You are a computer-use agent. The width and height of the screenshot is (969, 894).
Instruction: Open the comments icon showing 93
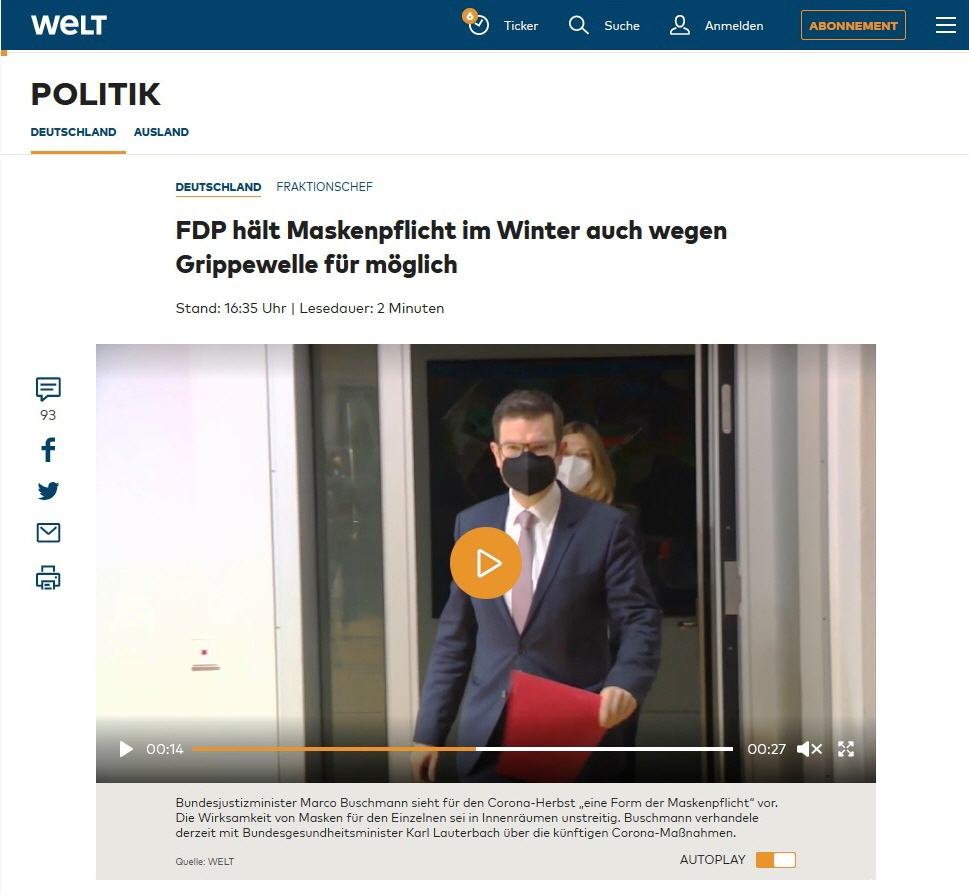pos(48,389)
